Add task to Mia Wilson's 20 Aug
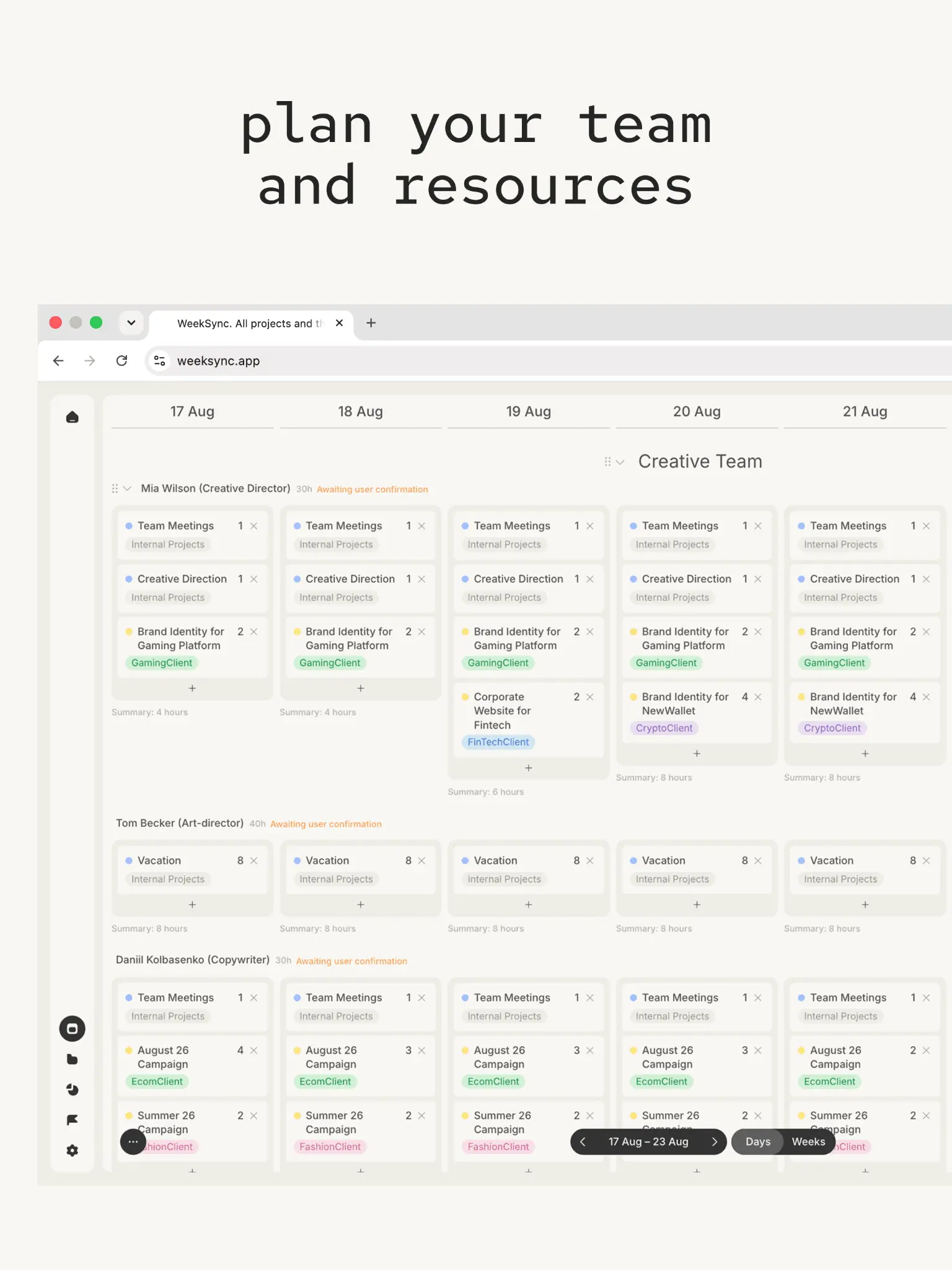 (x=697, y=753)
